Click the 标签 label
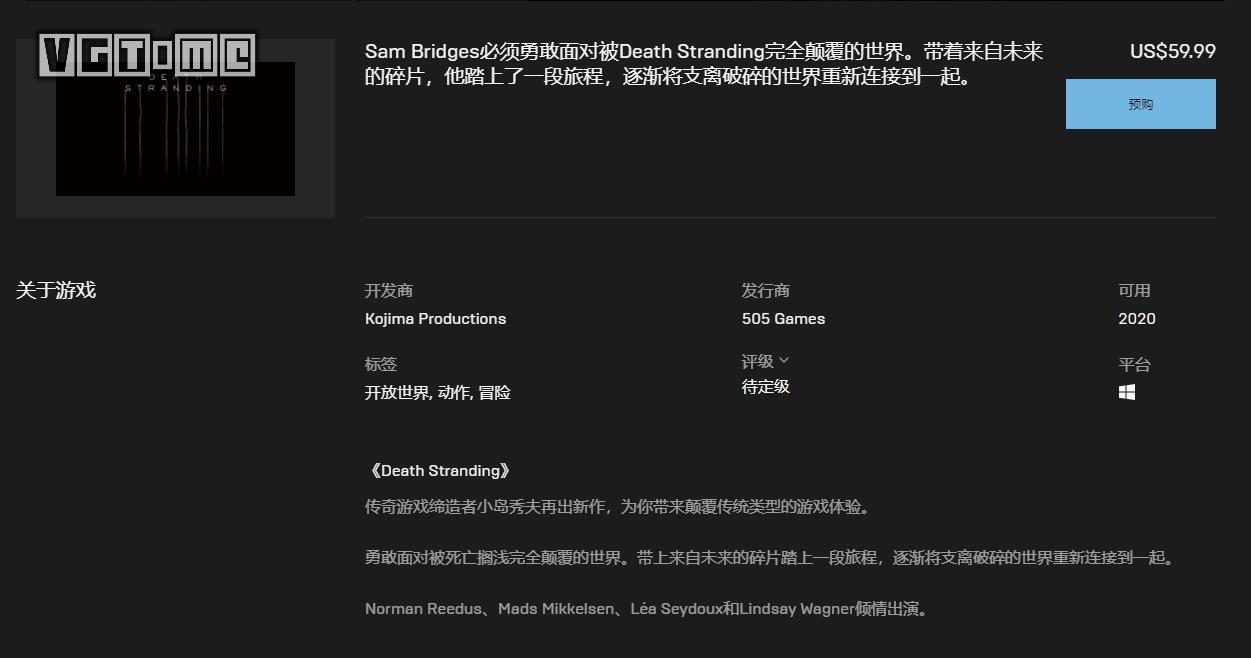The height and width of the screenshot is (658, 1251). tap(381, 365)
